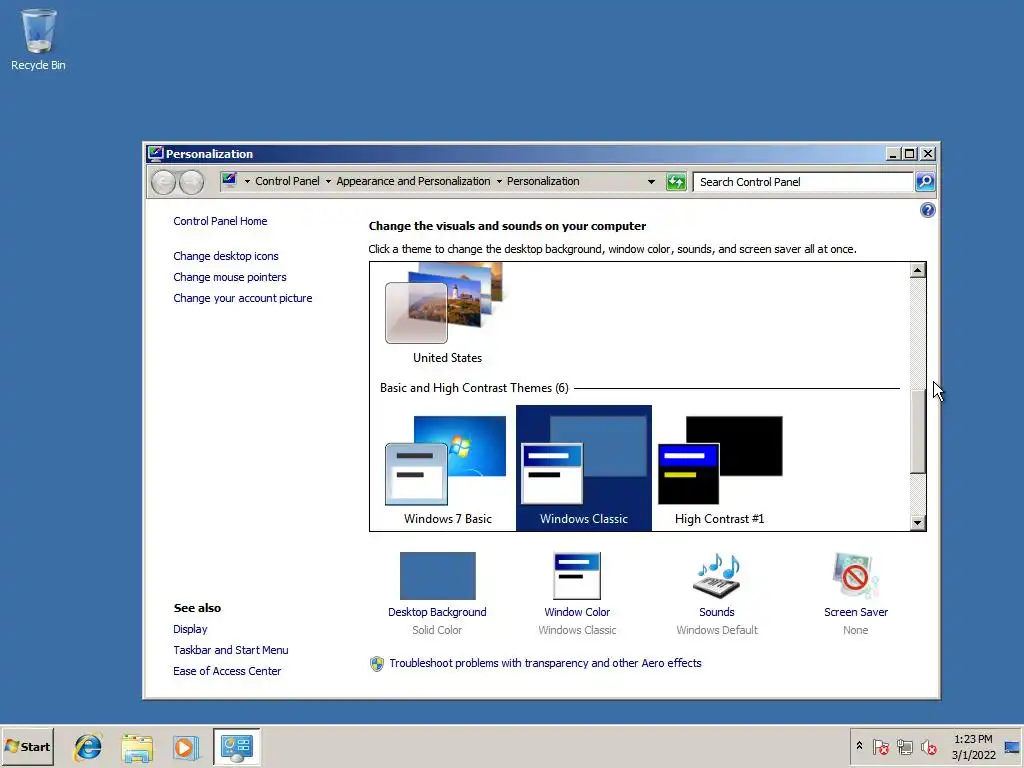The image size is (1024, 768).
Task: Click the Screen Saver text link
Action: (856, 612)
